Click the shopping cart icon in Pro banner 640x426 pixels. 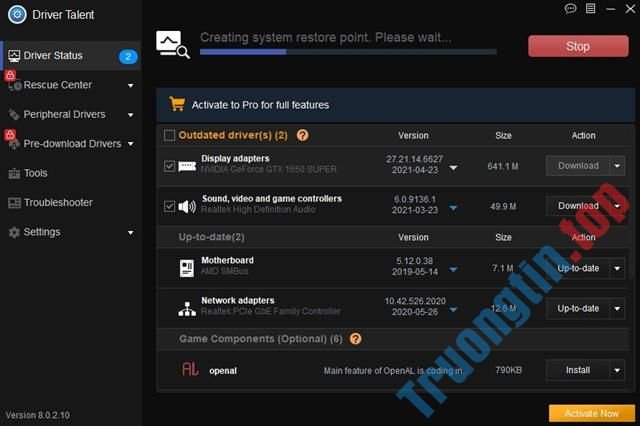pyautogui.click(x=177, y=104)
